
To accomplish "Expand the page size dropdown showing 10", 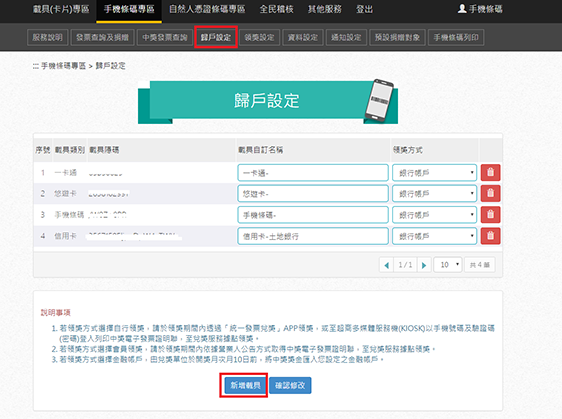I will point(448,265).
